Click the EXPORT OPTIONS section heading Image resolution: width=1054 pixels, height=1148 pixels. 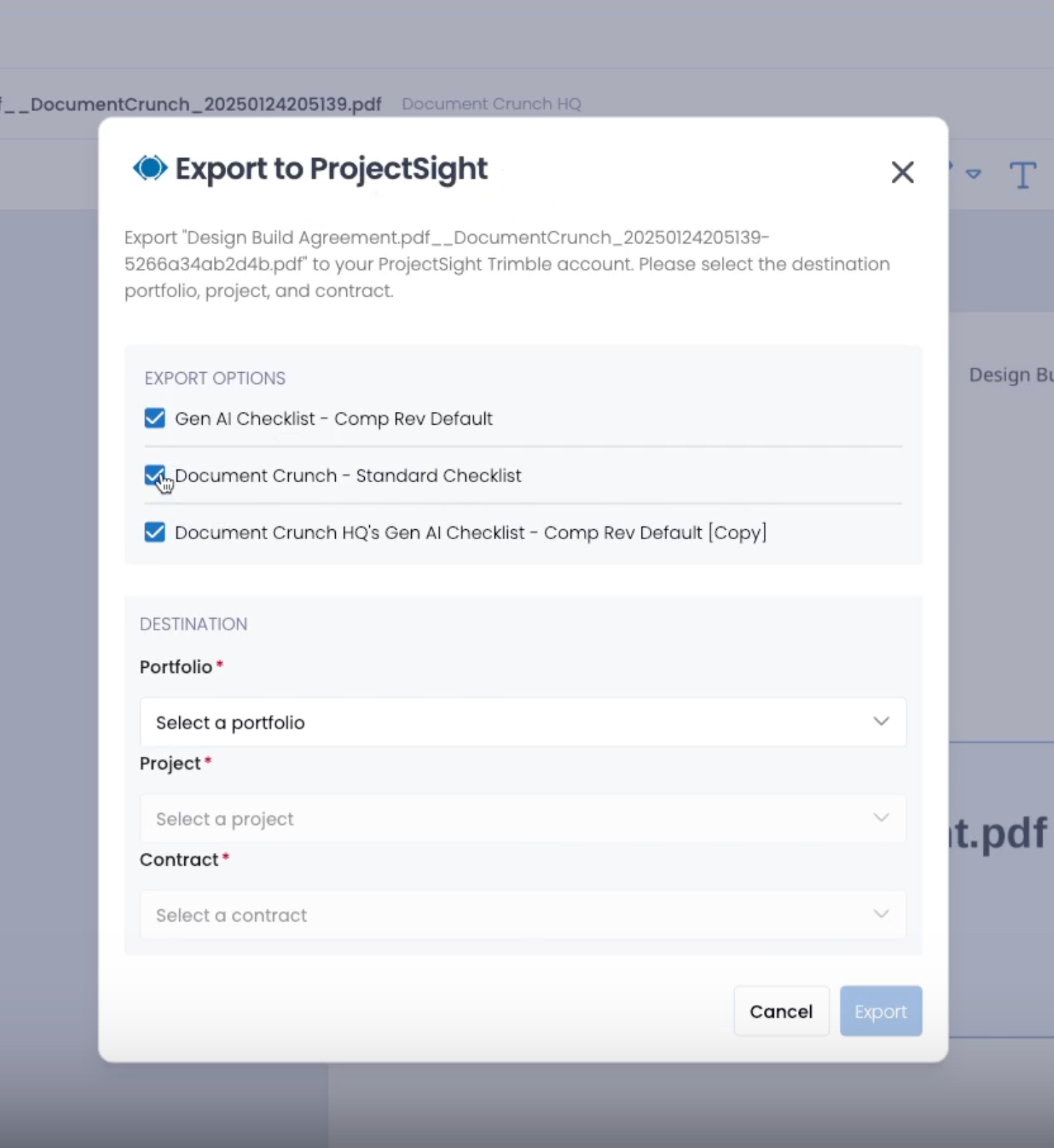click(x=215, y=378)
